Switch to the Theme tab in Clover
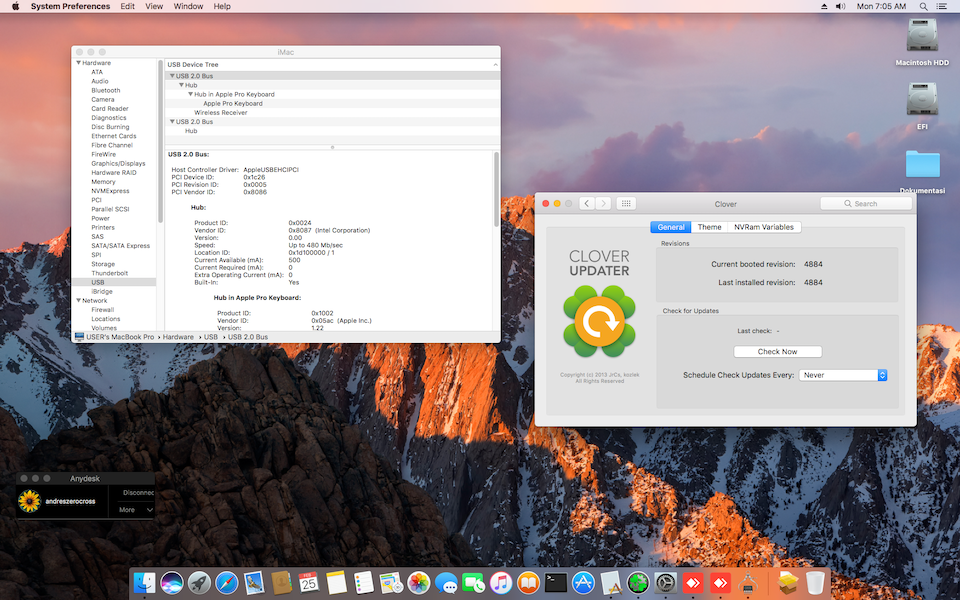This screenshot has width=960, height=600. click(709, 227)
